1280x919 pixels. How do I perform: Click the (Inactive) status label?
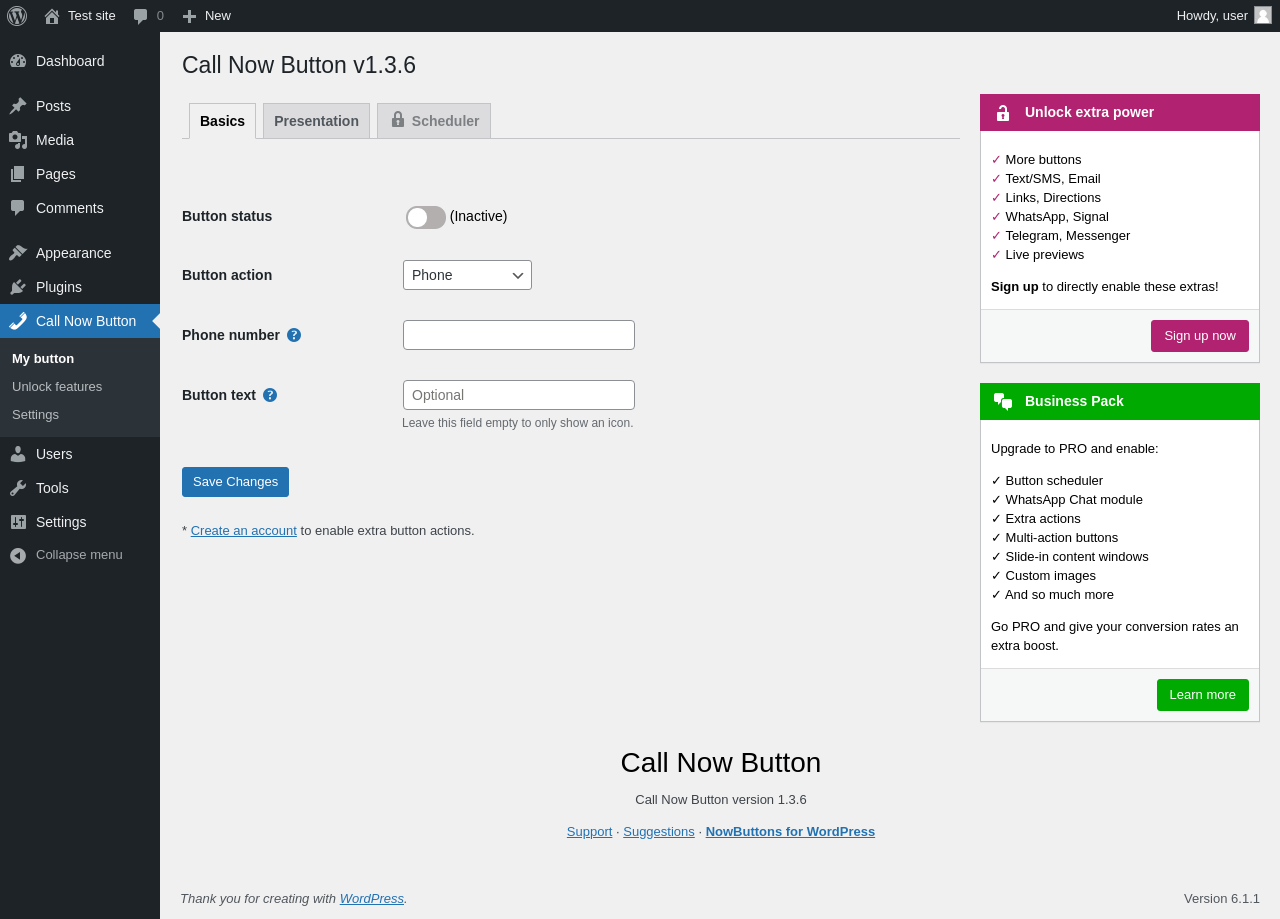click(478, 216)
